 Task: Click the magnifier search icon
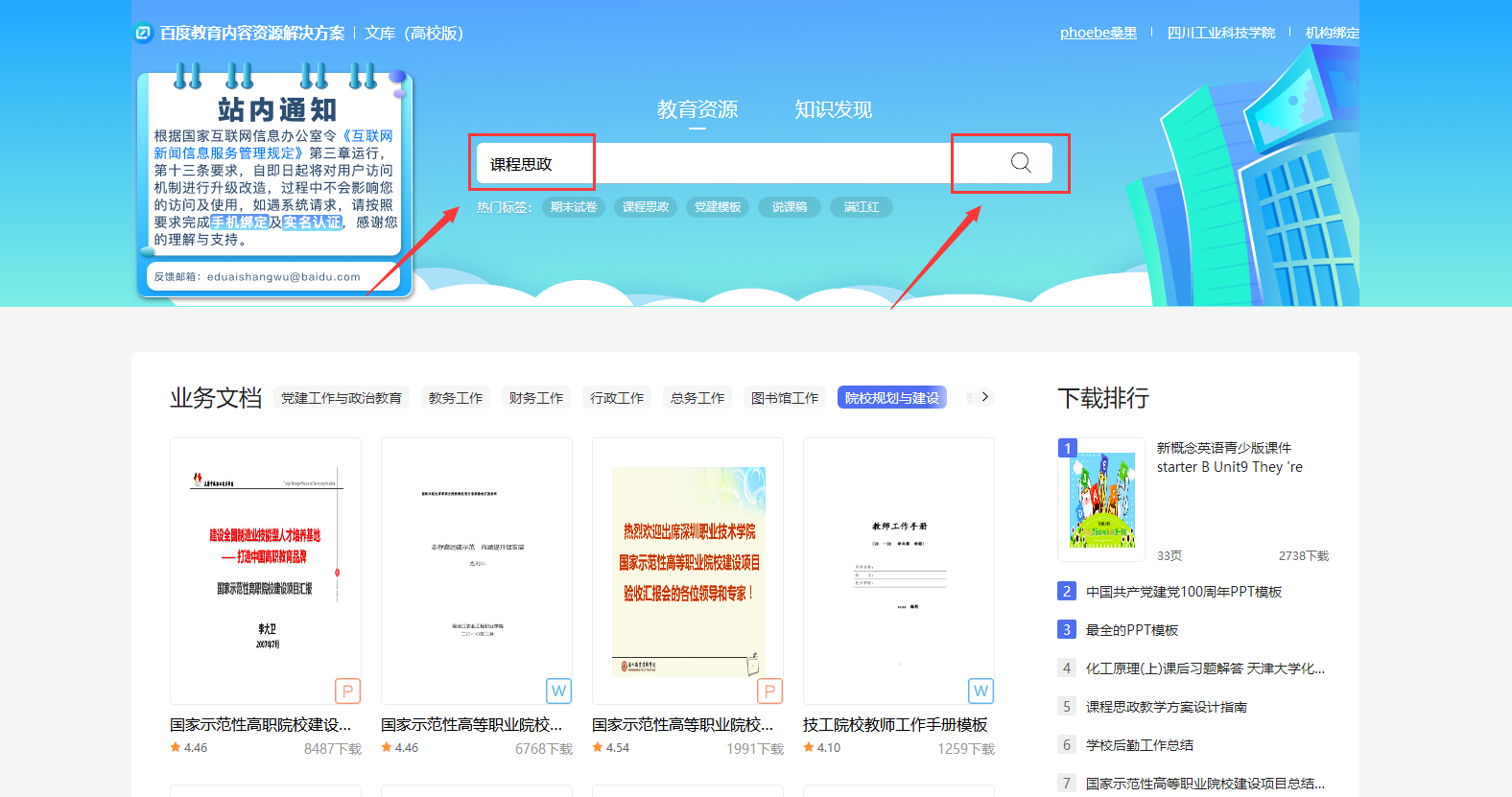point(1020,163)
